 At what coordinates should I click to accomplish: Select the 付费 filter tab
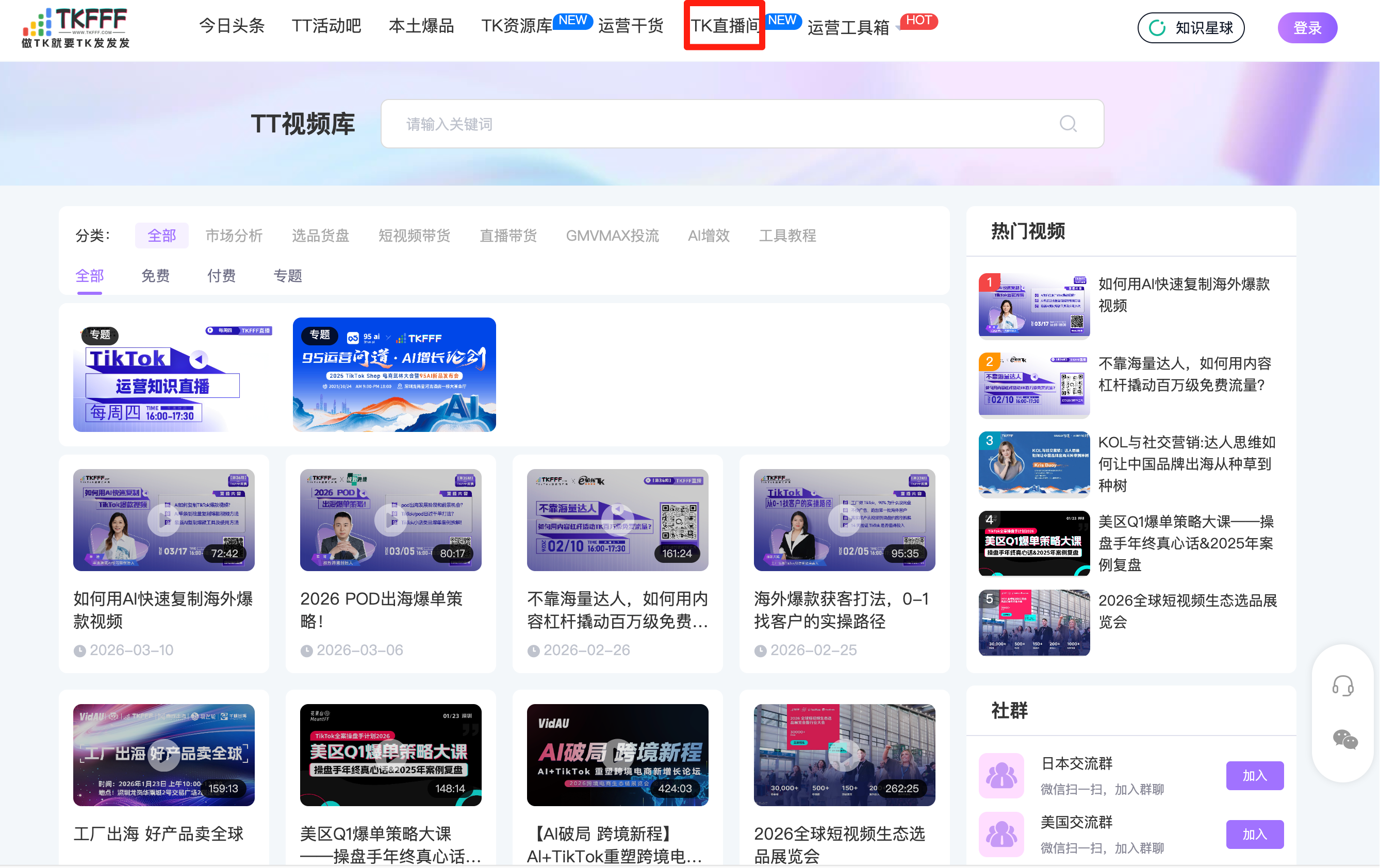coord(221,276)
